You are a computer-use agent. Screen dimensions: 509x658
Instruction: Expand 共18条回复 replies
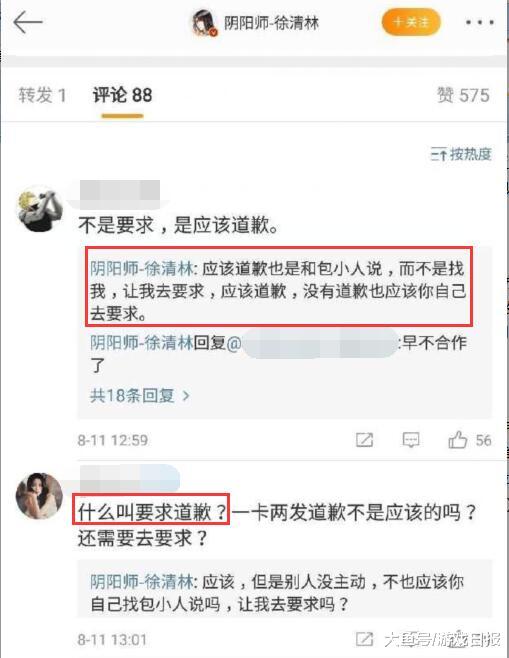(140, 396)
